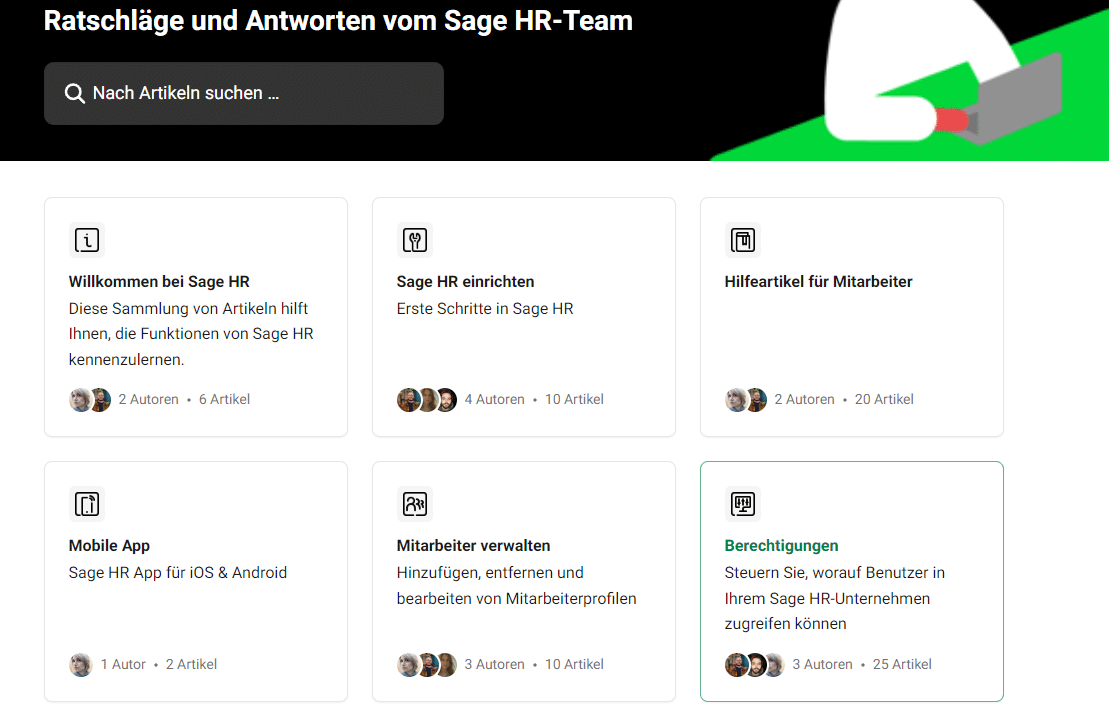Click author avatars on Sage HR einrichten card

pos(427,400)
